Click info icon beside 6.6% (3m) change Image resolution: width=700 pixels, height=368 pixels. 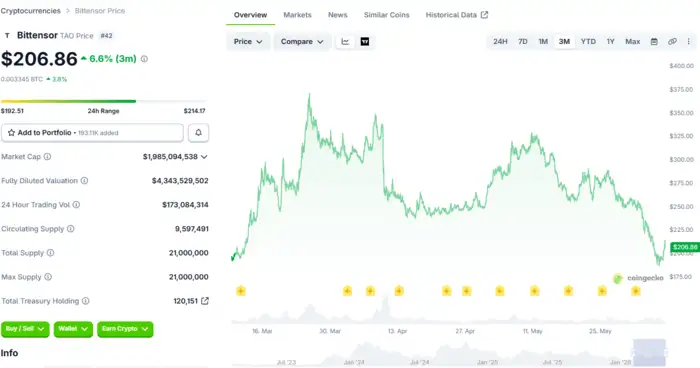(144, 59)
